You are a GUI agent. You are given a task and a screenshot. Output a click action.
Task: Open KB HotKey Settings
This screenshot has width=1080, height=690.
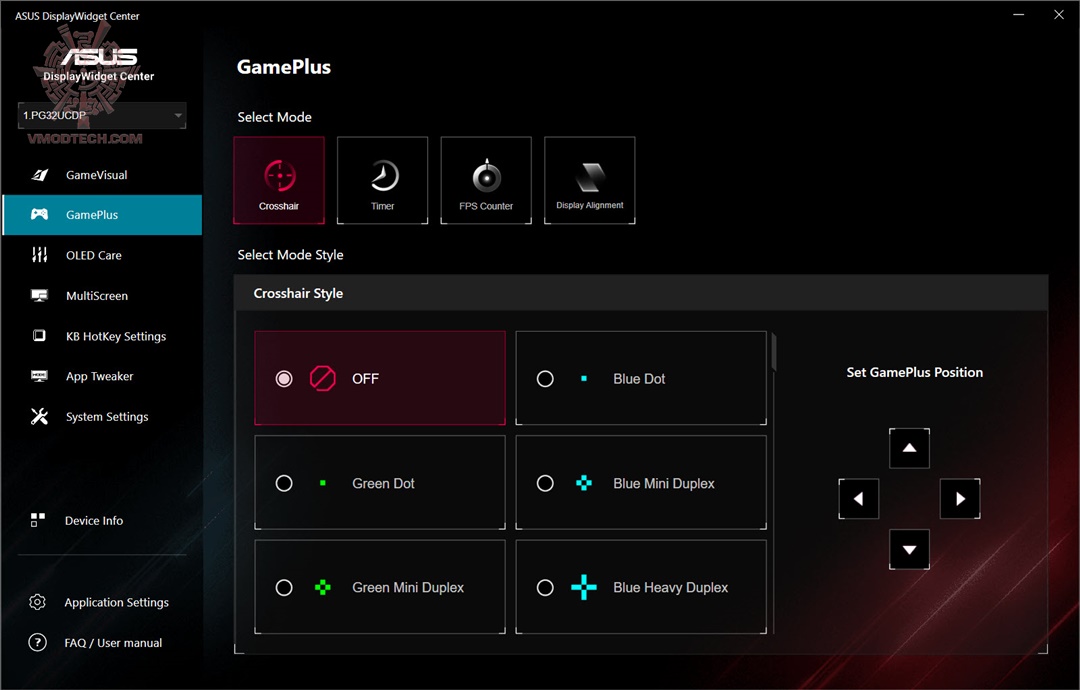point(102,336)
